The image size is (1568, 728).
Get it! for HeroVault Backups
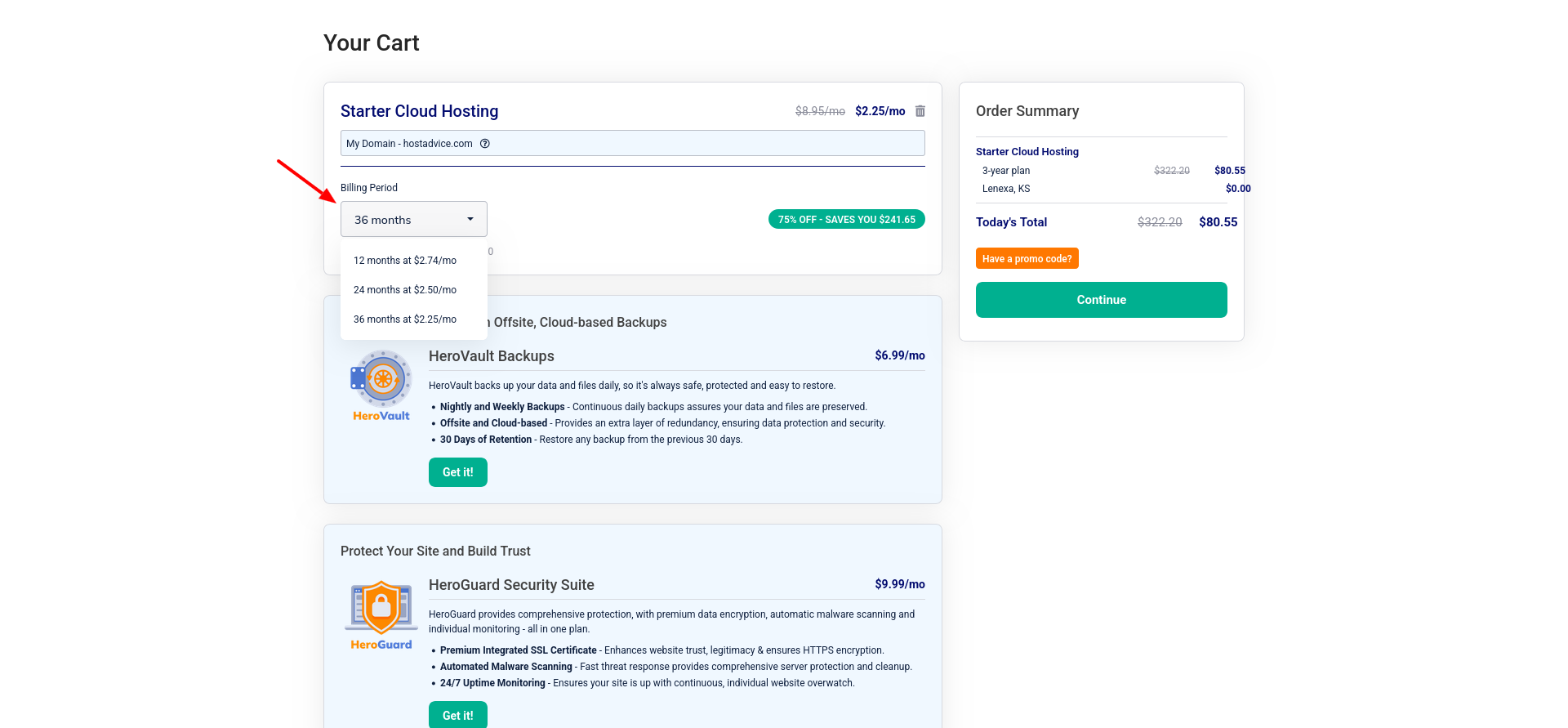click(x=458, y=472)
